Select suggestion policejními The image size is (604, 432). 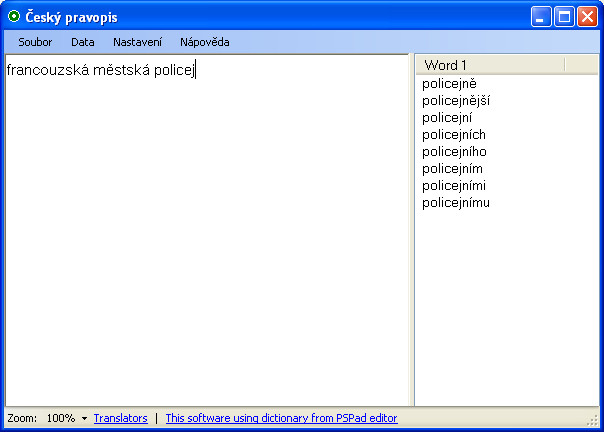[454, 185]
